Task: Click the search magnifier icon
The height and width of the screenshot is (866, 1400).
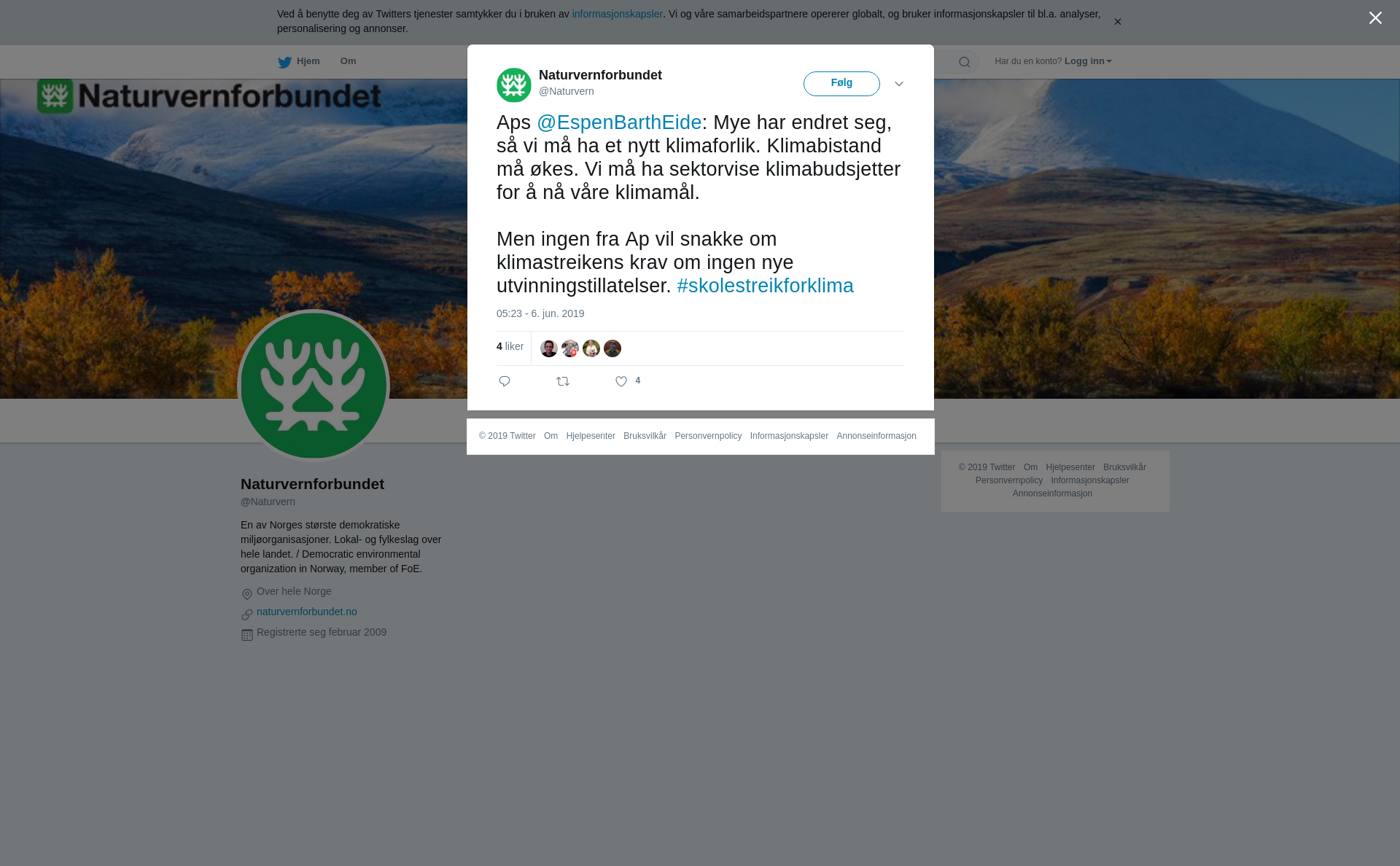Action: [965, 62]
